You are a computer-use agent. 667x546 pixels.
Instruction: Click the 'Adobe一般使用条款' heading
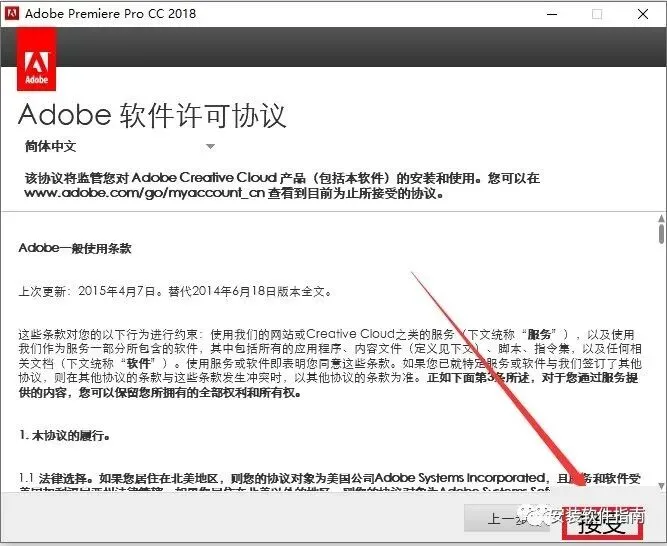[75, 248]
